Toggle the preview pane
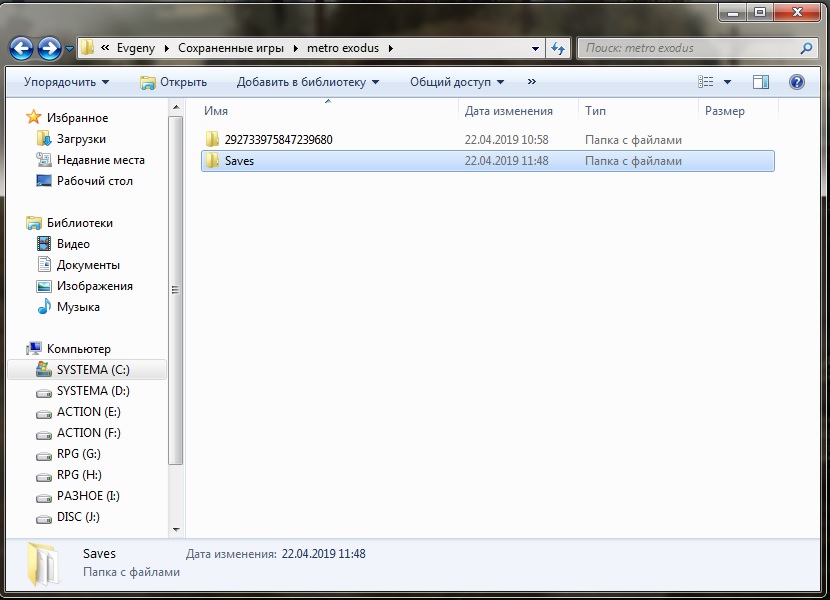 [x=761, y=82]
